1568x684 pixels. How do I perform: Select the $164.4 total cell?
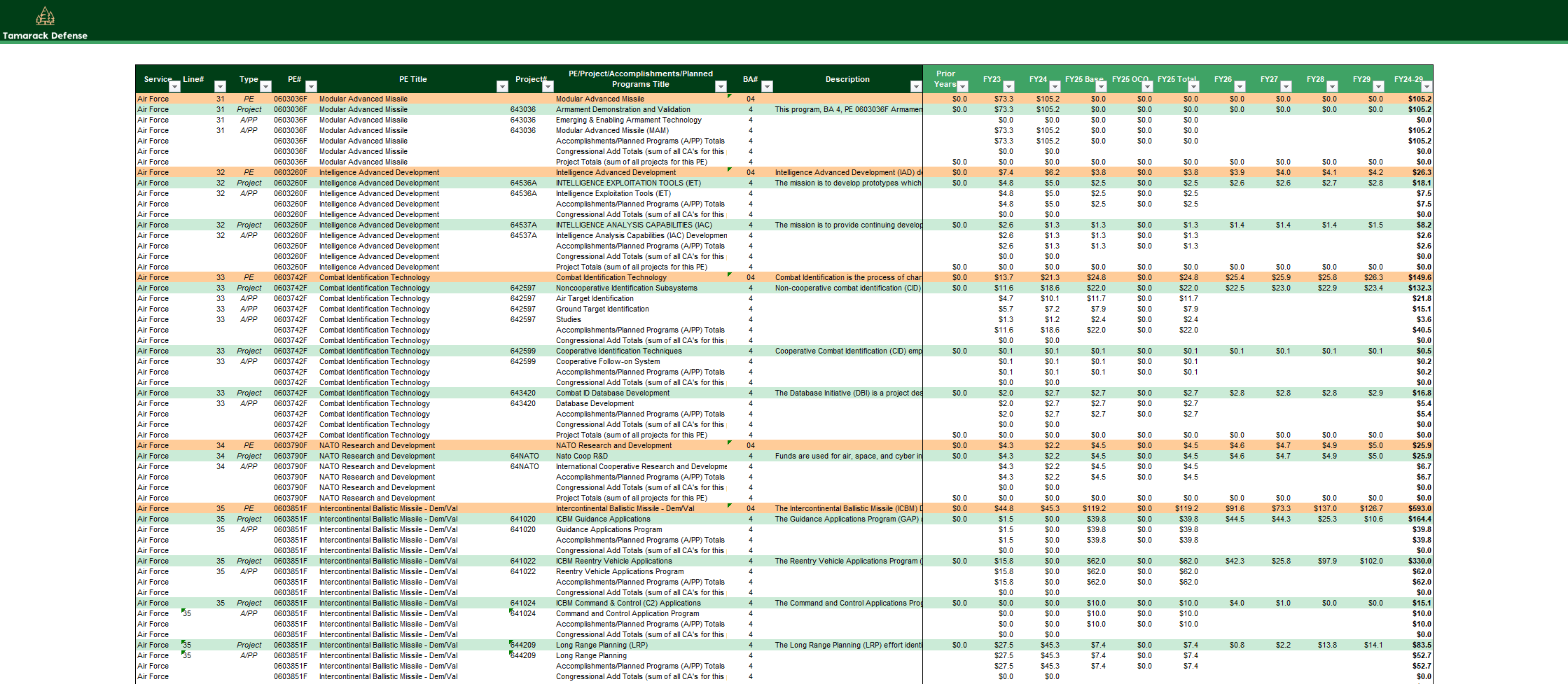click(1410, 519)
